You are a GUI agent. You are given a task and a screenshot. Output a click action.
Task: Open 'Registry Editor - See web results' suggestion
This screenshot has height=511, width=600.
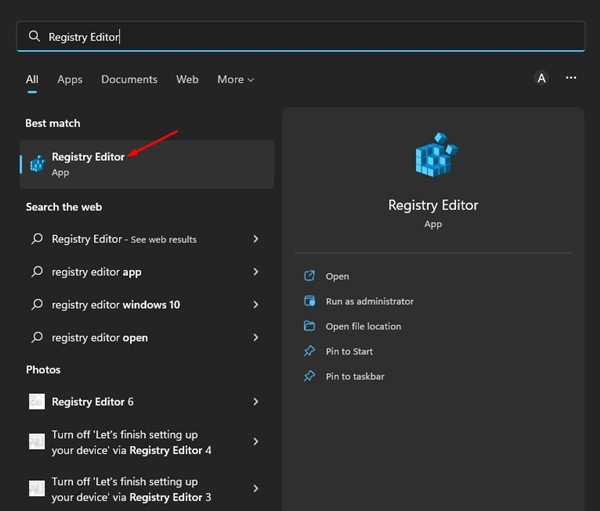click(124, 239)
